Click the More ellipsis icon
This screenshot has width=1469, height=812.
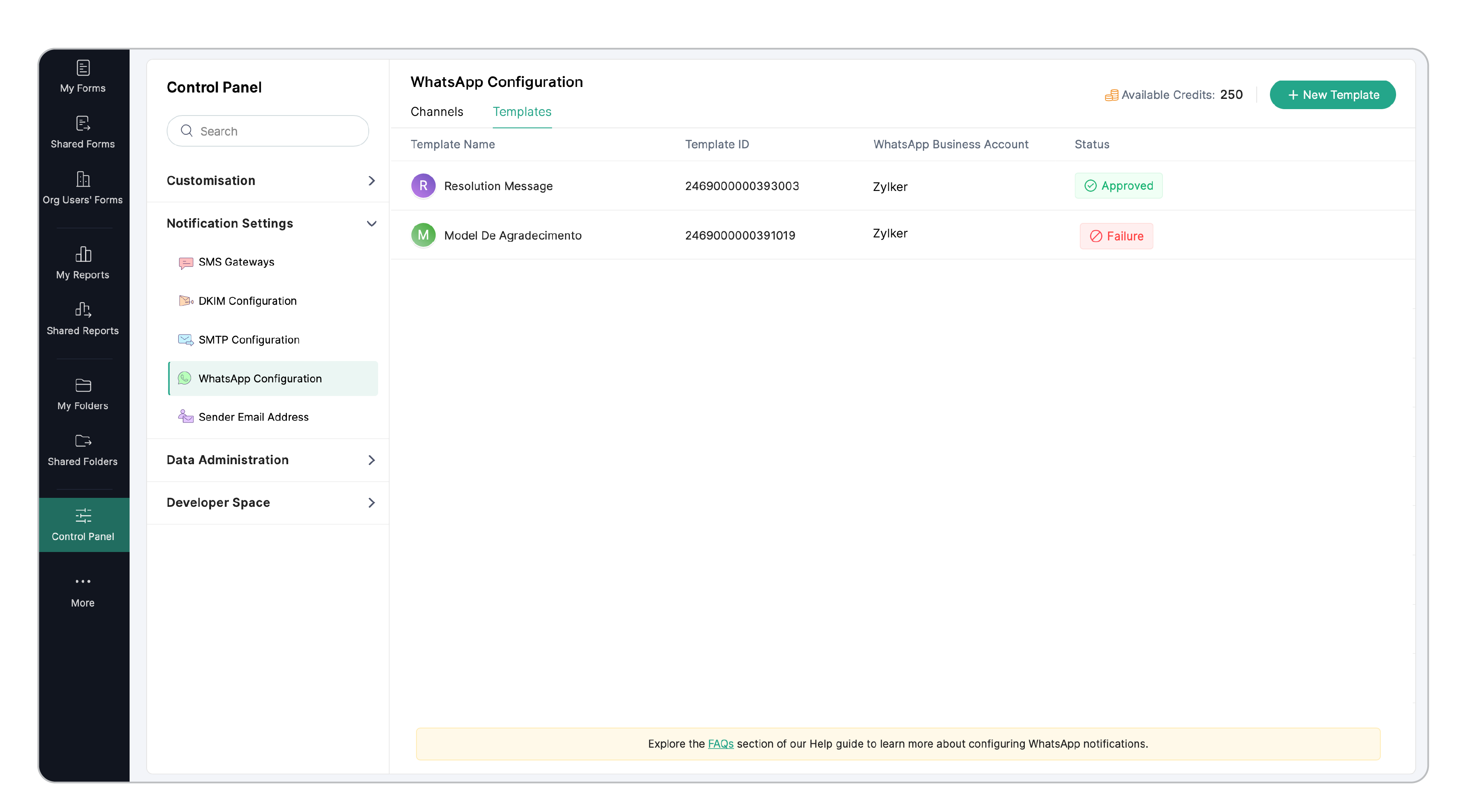[x=83, y=582]
